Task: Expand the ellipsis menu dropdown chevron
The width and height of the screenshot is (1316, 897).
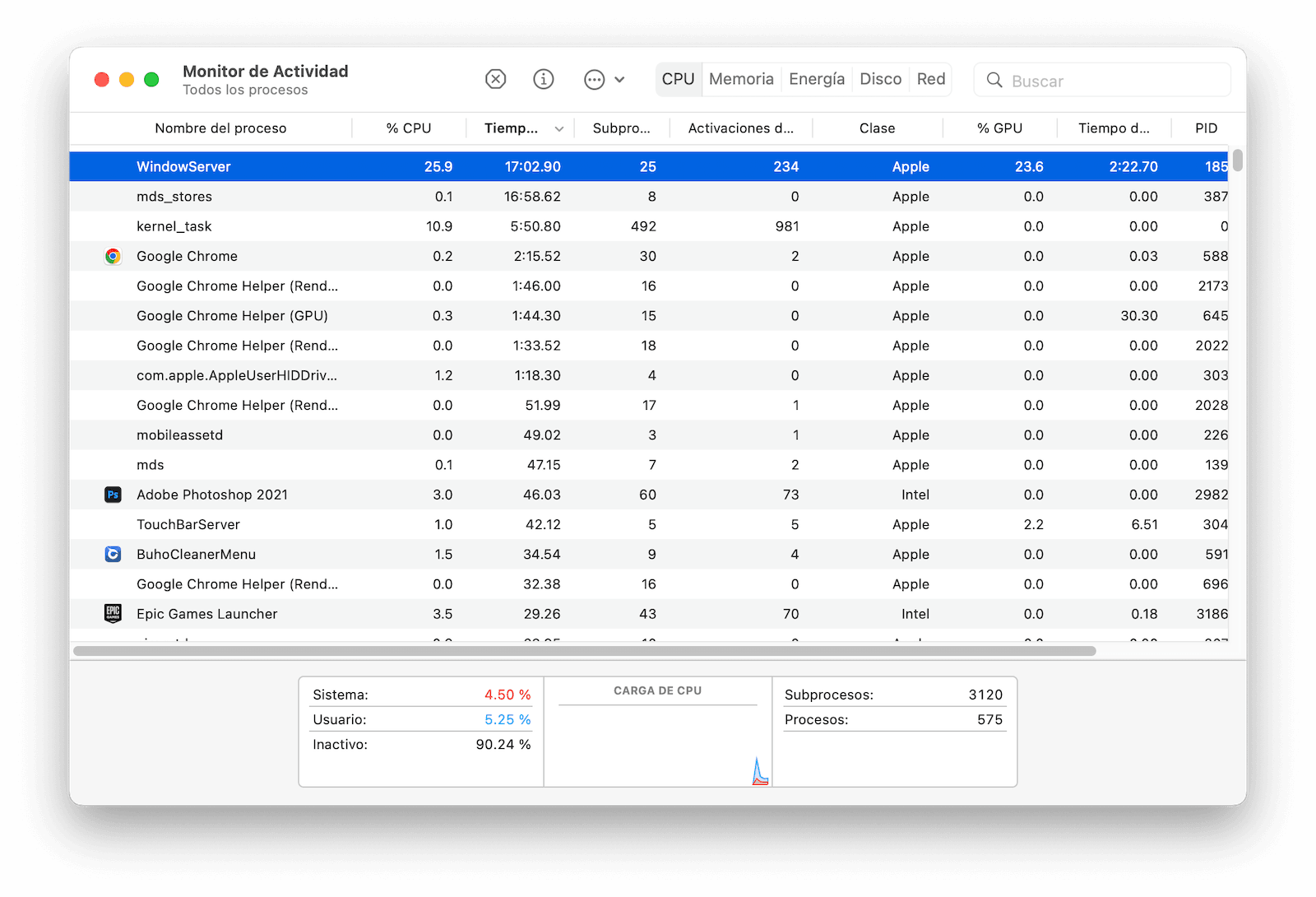Action: pyautogui.click(x=619, y=80)
